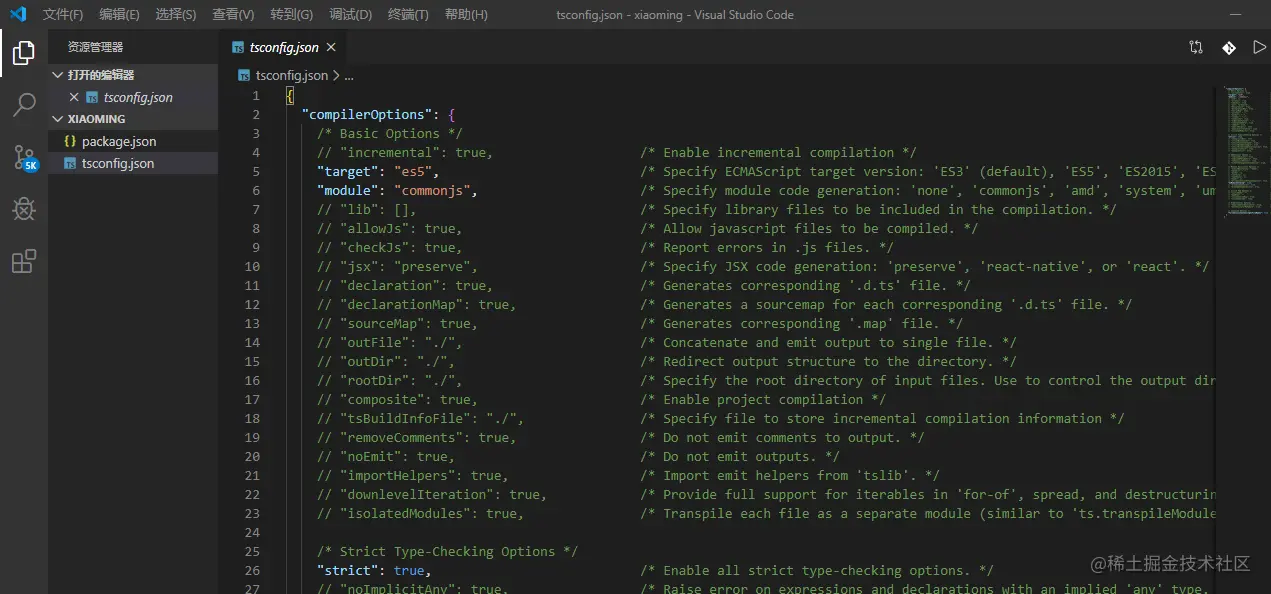Open the Extensions view icon
Viewport: 1271px width, 594px height.
[x=24, y=262]
